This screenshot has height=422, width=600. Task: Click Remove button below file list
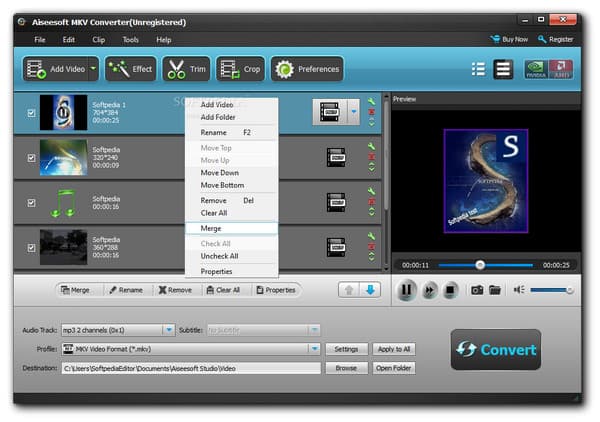(x=175, y=290)
